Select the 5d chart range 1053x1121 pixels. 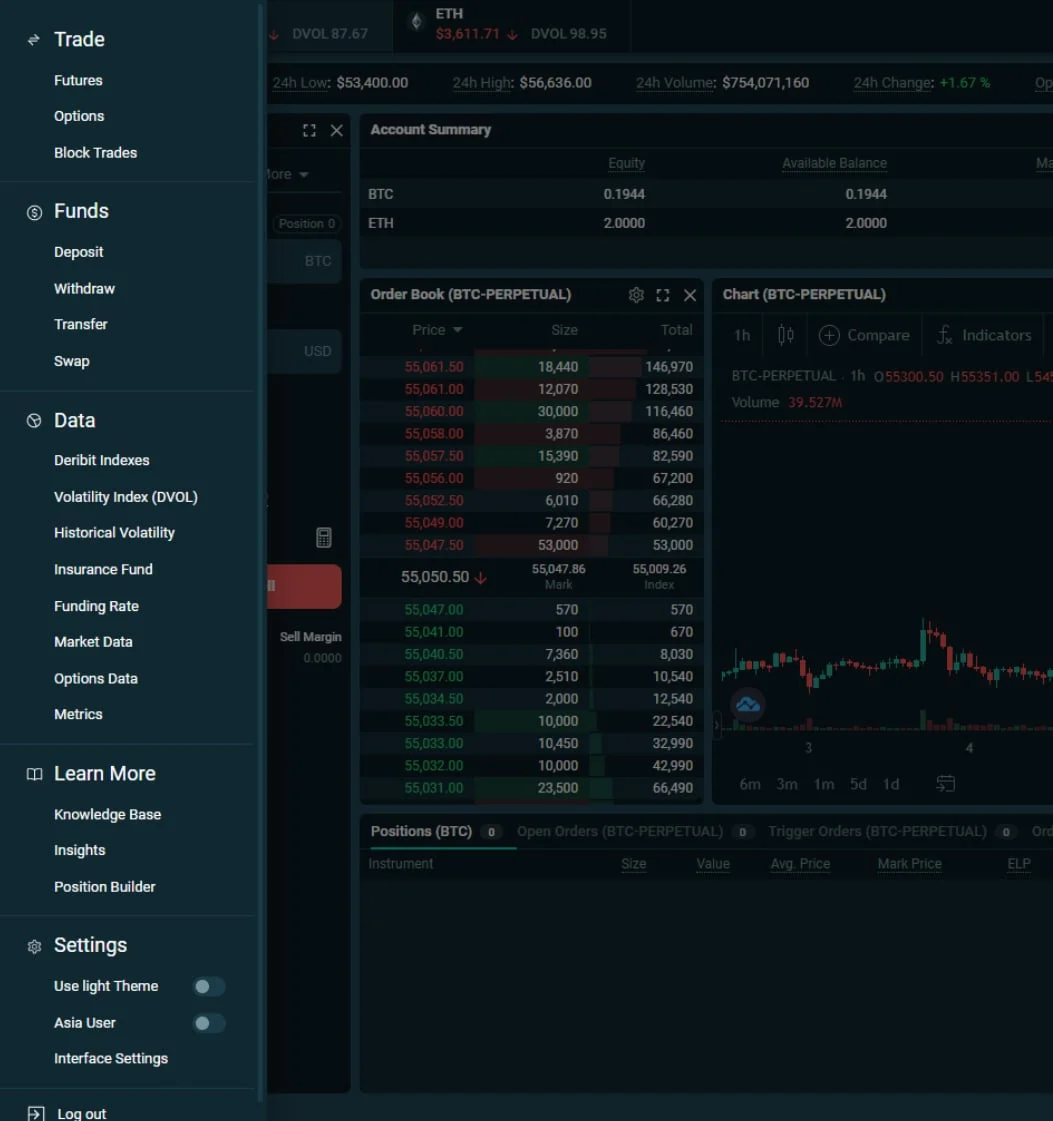click(858, 784)
